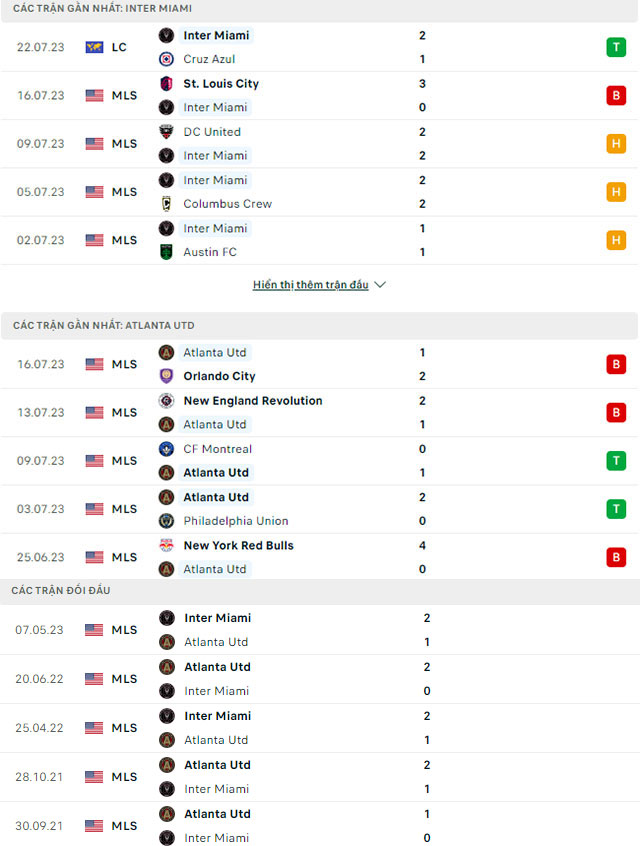Viewport: 640px width, 846px height.
Task: Open the 'Hiển thị thêm trận đấu' link
Action: [310, 284]
